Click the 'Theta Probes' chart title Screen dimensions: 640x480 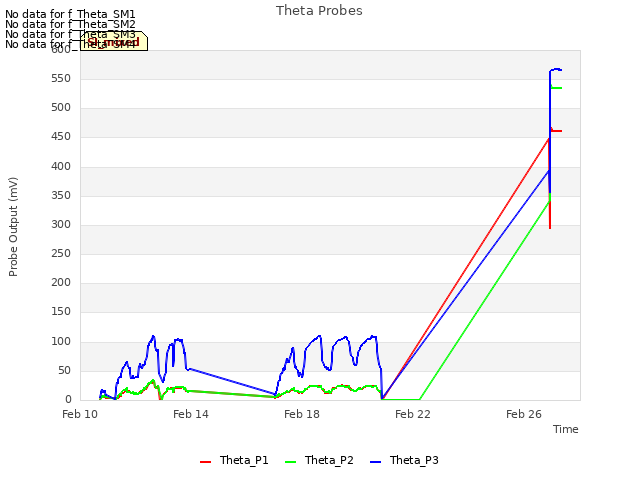click(319, 11)
